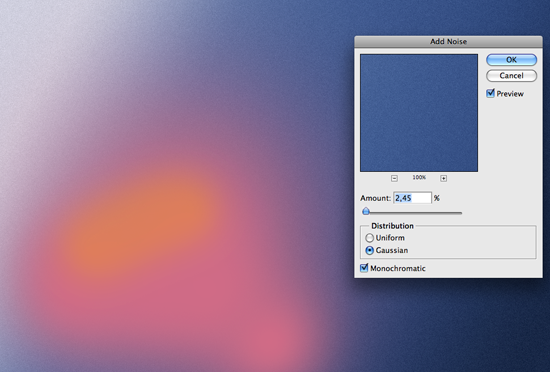Zoom in the noise preview
Viewport: 550px width, 372px height.
tap(443, 178)
